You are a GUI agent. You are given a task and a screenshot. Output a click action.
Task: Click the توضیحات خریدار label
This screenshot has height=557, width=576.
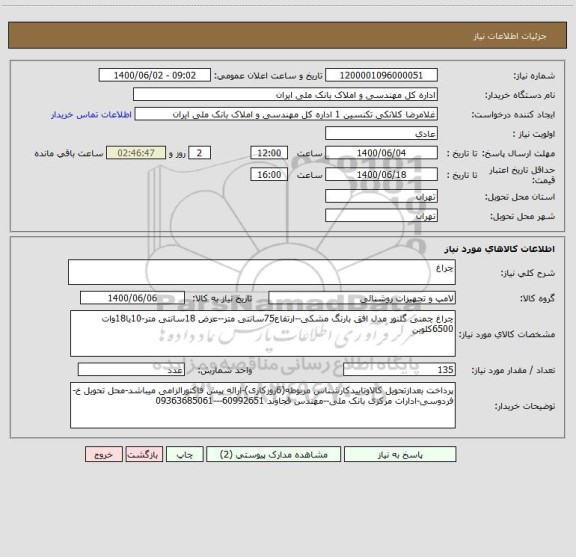(525, 406)
